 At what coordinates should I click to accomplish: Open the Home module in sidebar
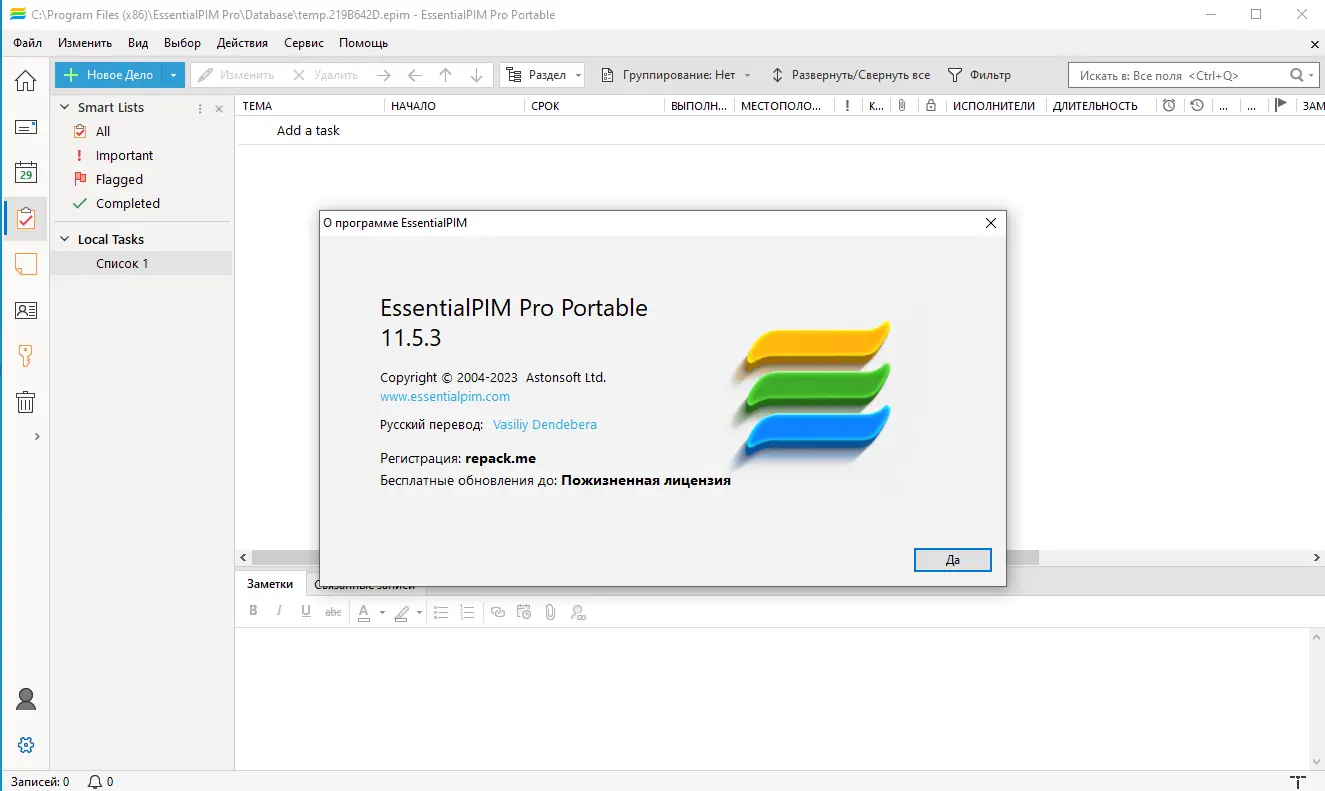click(25, 81)
